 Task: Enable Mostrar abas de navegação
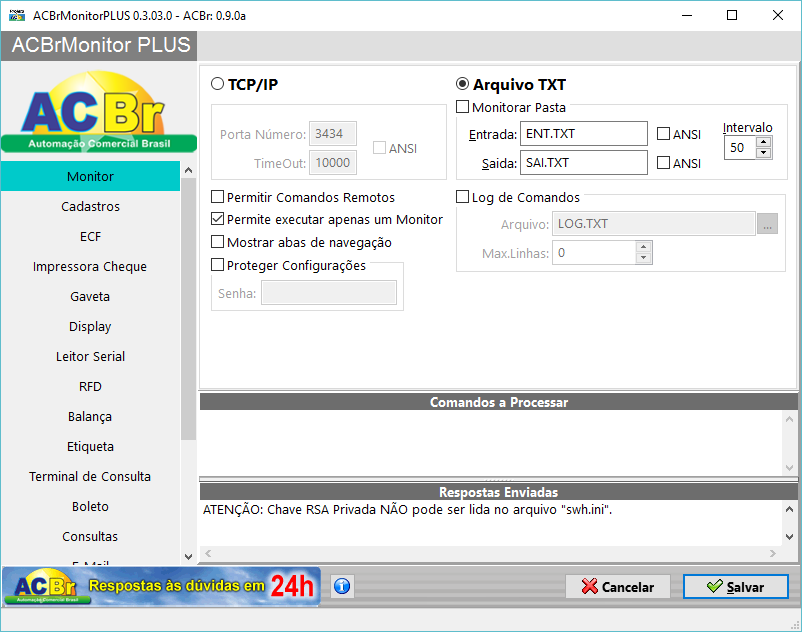tap(218, 242)
